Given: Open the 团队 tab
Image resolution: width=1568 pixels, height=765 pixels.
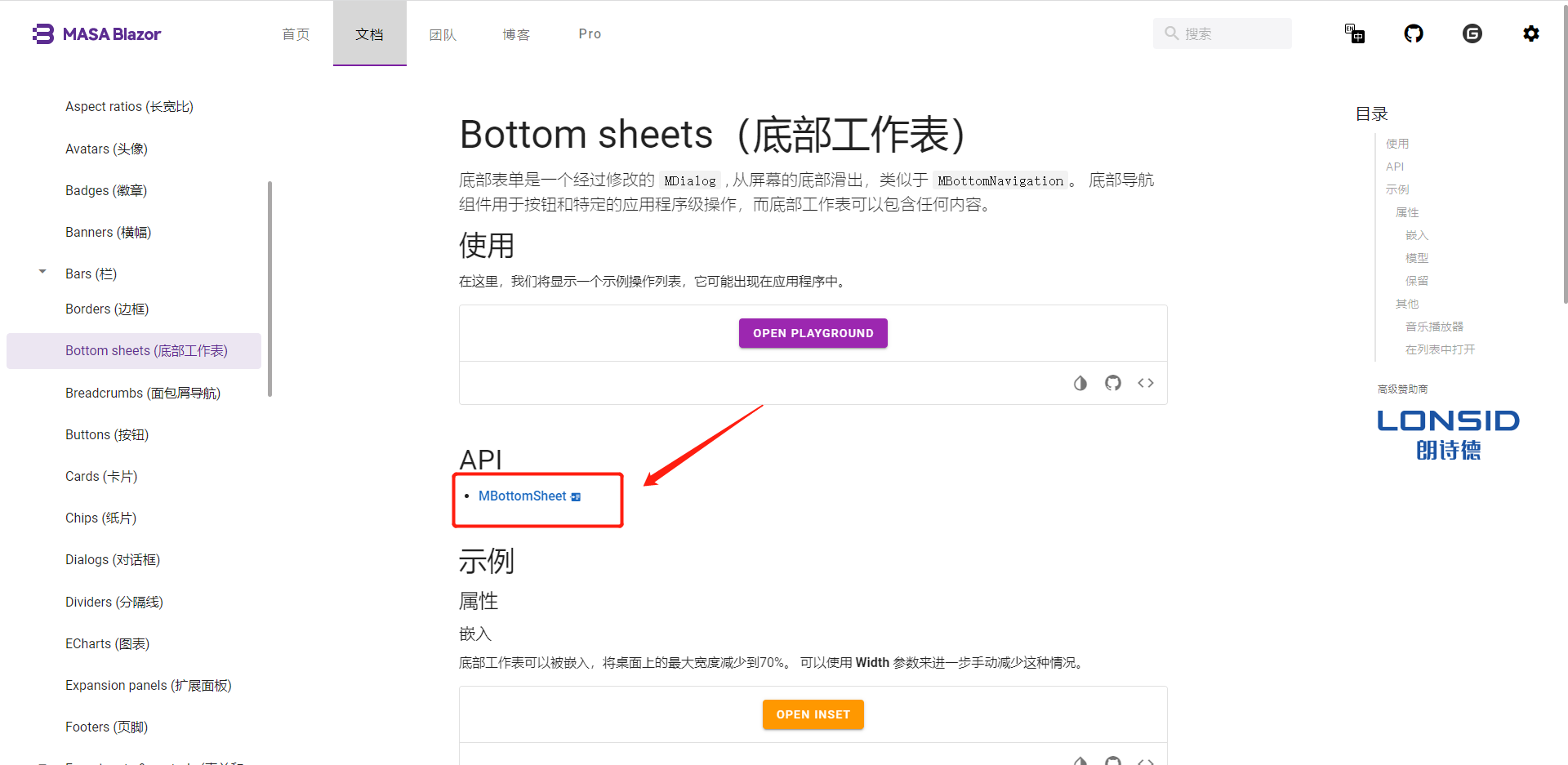Looking at the screenshot, I should (443, 33).
